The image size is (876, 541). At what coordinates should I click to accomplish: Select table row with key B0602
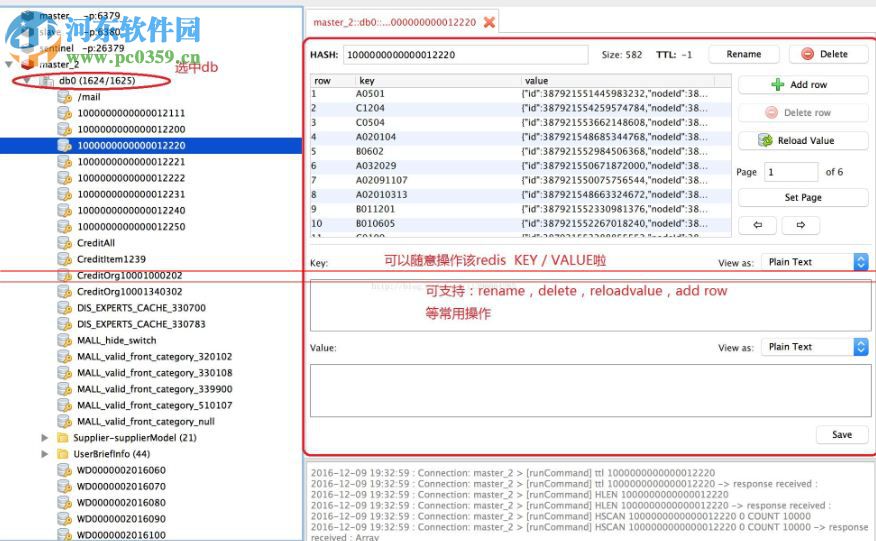pyautogui.click(x=521, y=151)
